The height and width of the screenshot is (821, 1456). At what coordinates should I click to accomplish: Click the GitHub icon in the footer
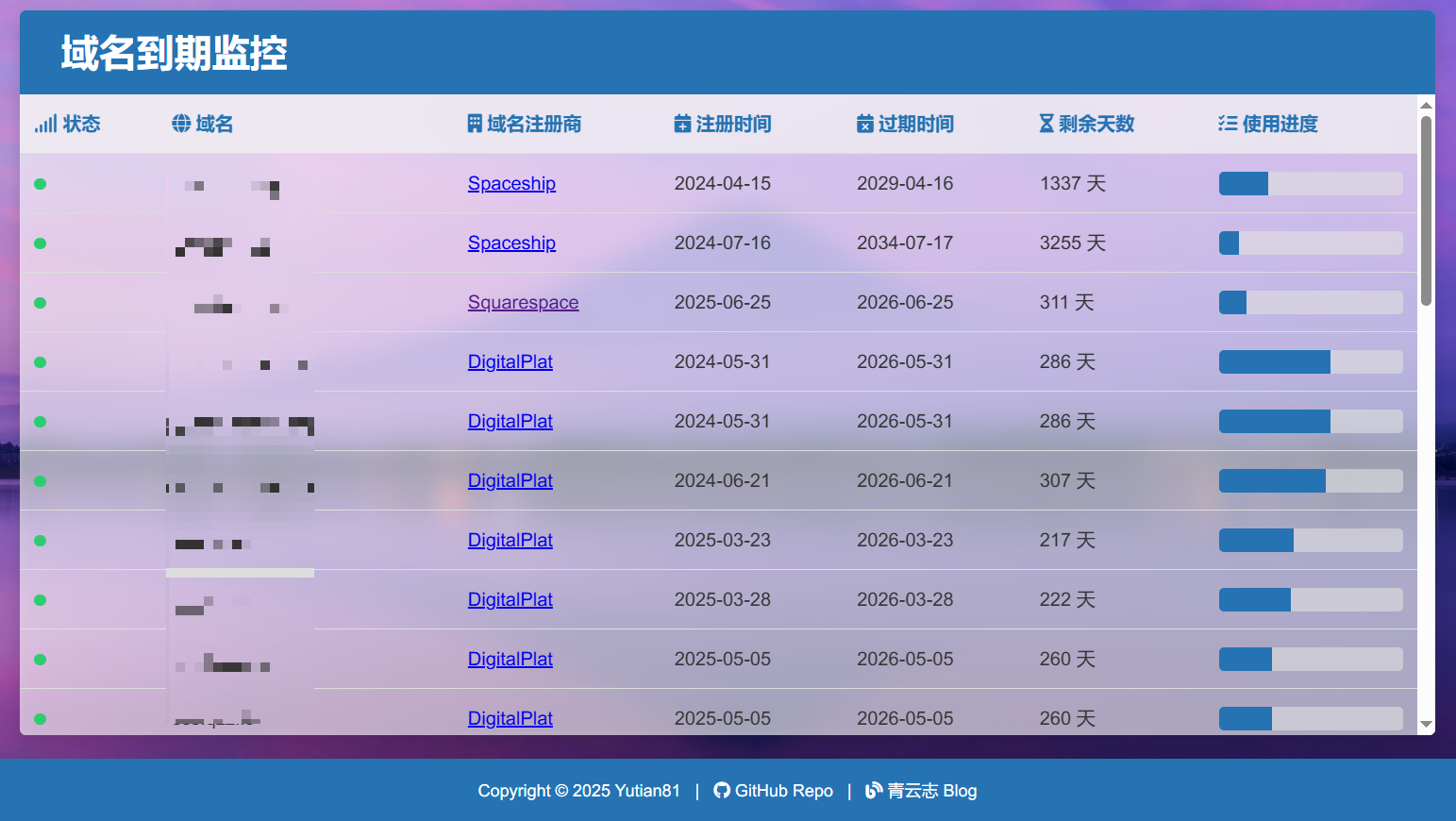(x=722, y=791)
